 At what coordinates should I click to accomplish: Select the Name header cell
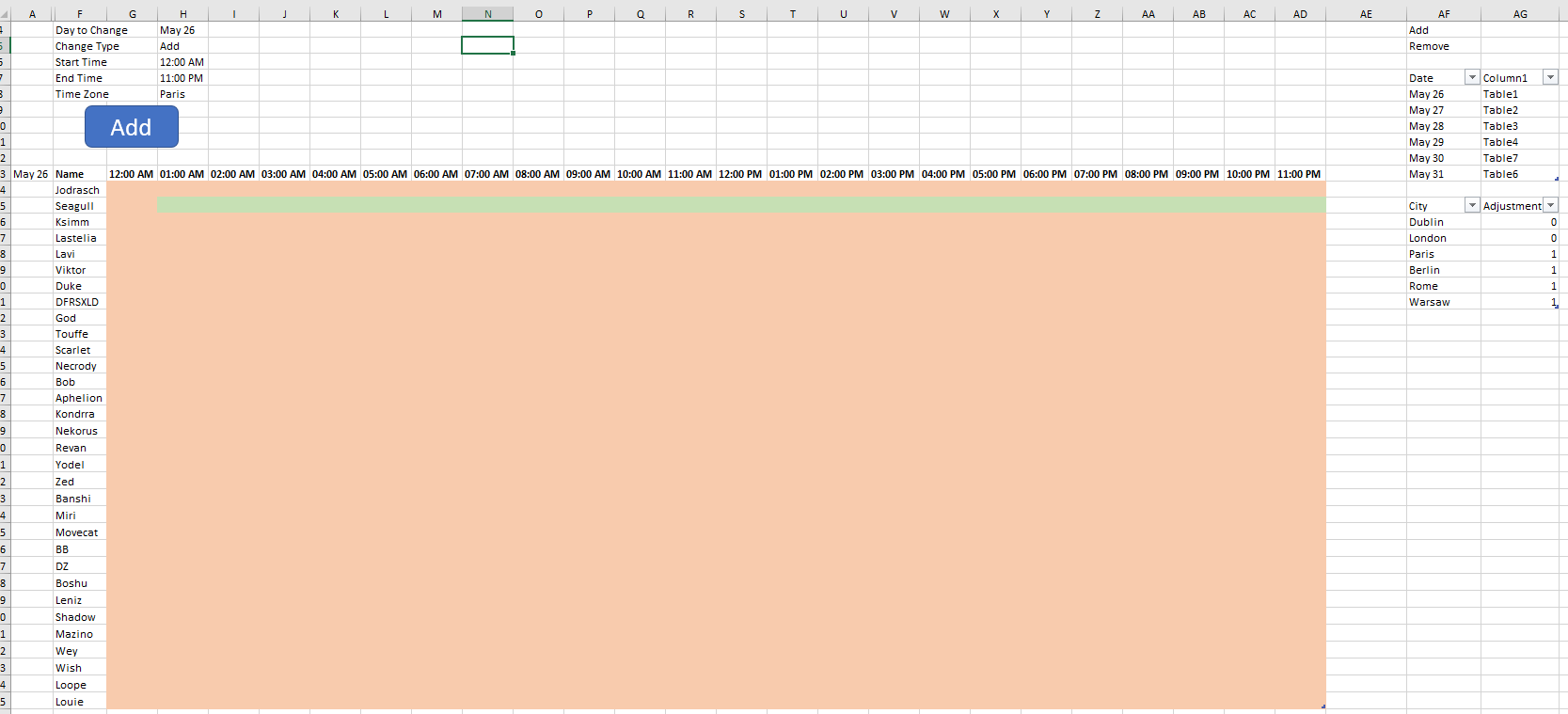coord(80,174)
